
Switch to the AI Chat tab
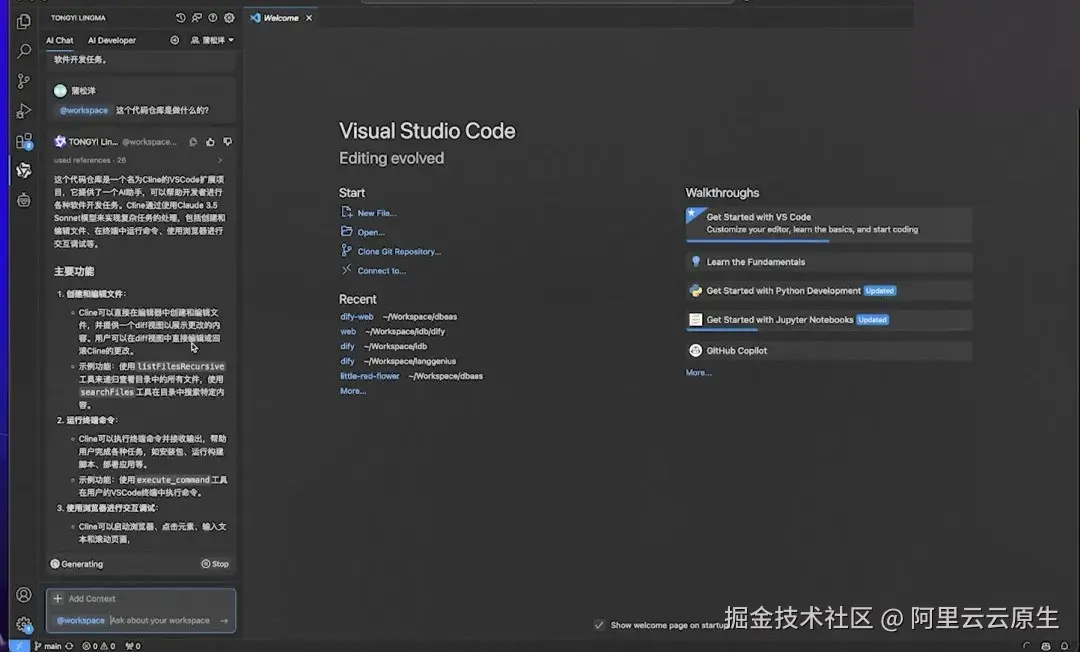tap(60, 40)
